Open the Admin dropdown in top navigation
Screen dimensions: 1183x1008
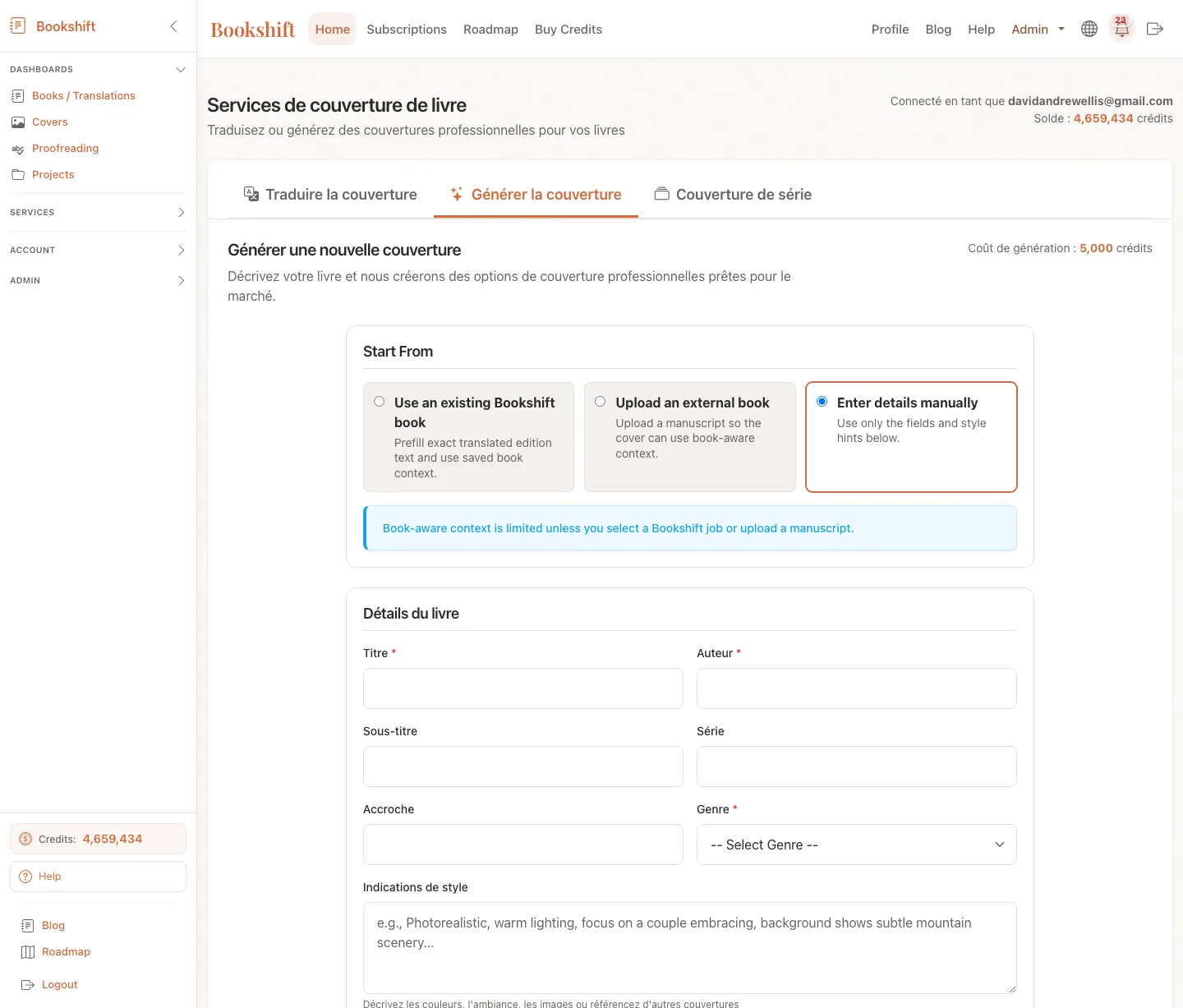1038,29
